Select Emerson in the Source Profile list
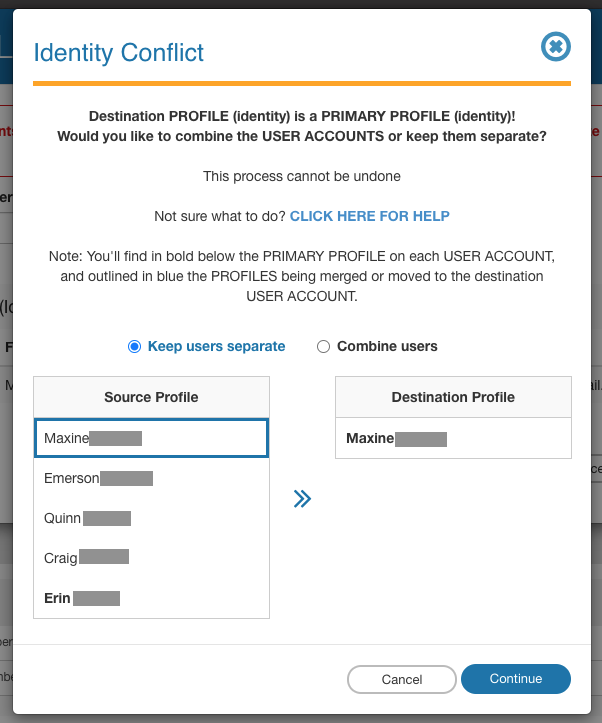602x723 pixels. pos(151,478)
